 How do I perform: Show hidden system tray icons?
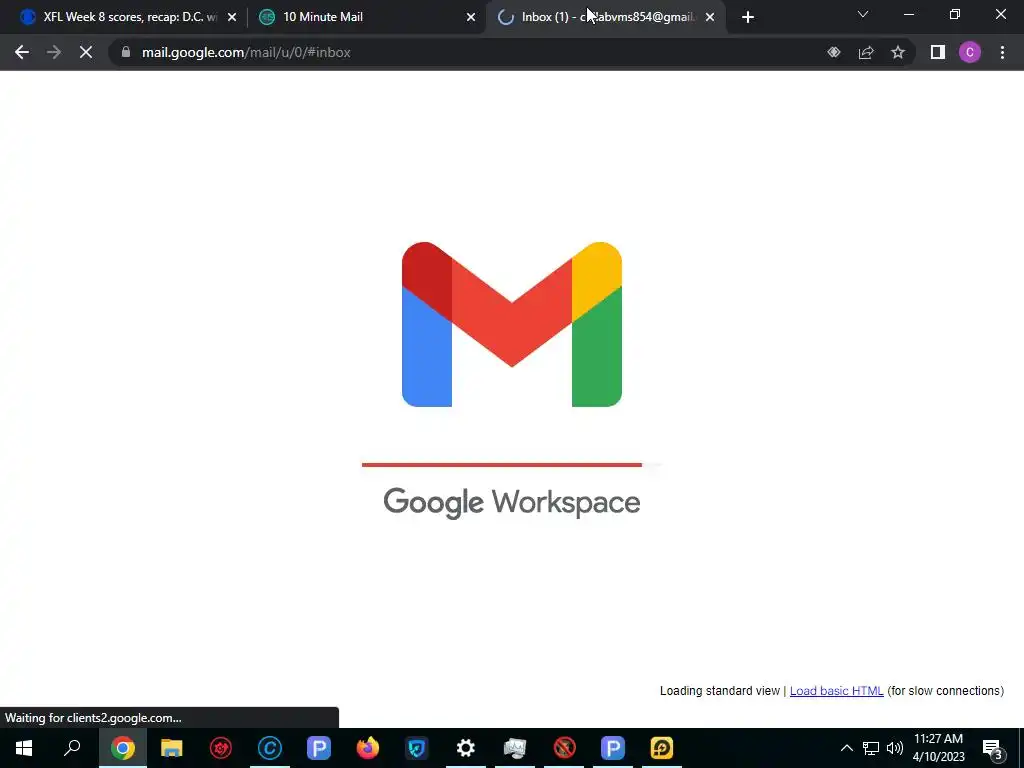pyautogui.click(x=846, y=748)
